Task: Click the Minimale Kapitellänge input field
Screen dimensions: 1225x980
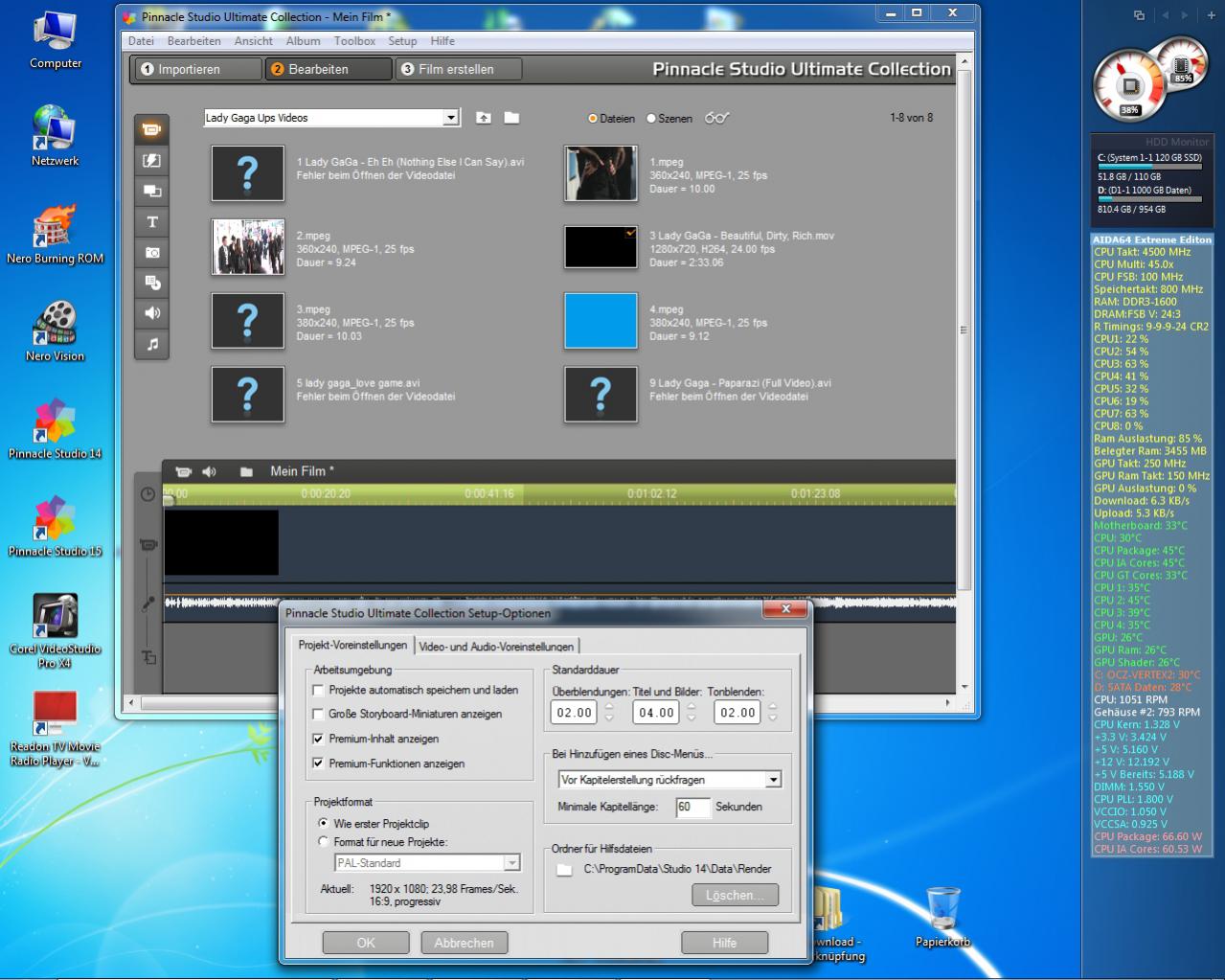Action: (692, 807)
